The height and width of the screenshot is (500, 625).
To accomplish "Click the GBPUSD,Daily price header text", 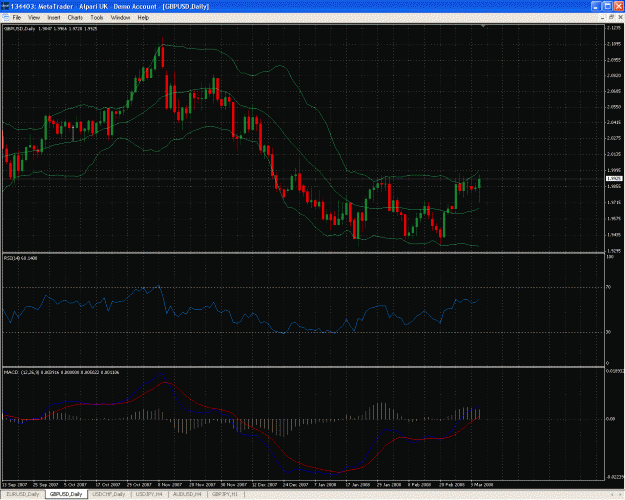I will point(50,28).
